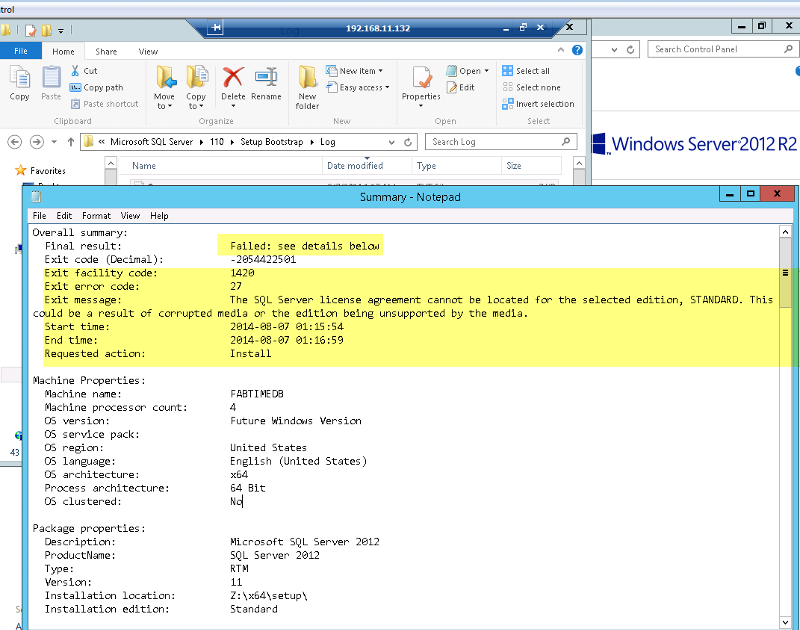Screen dimensions: 800x630
Task: Click "FABTIMEDB" machine name text
Action: click(x=257, y=394)
